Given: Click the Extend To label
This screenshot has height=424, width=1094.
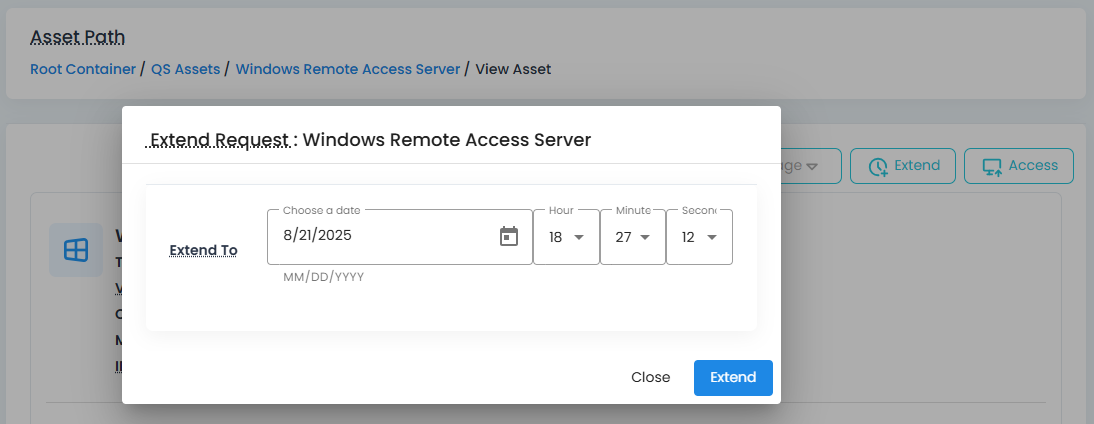Looking at the screenshot, I should pos(204,250).
